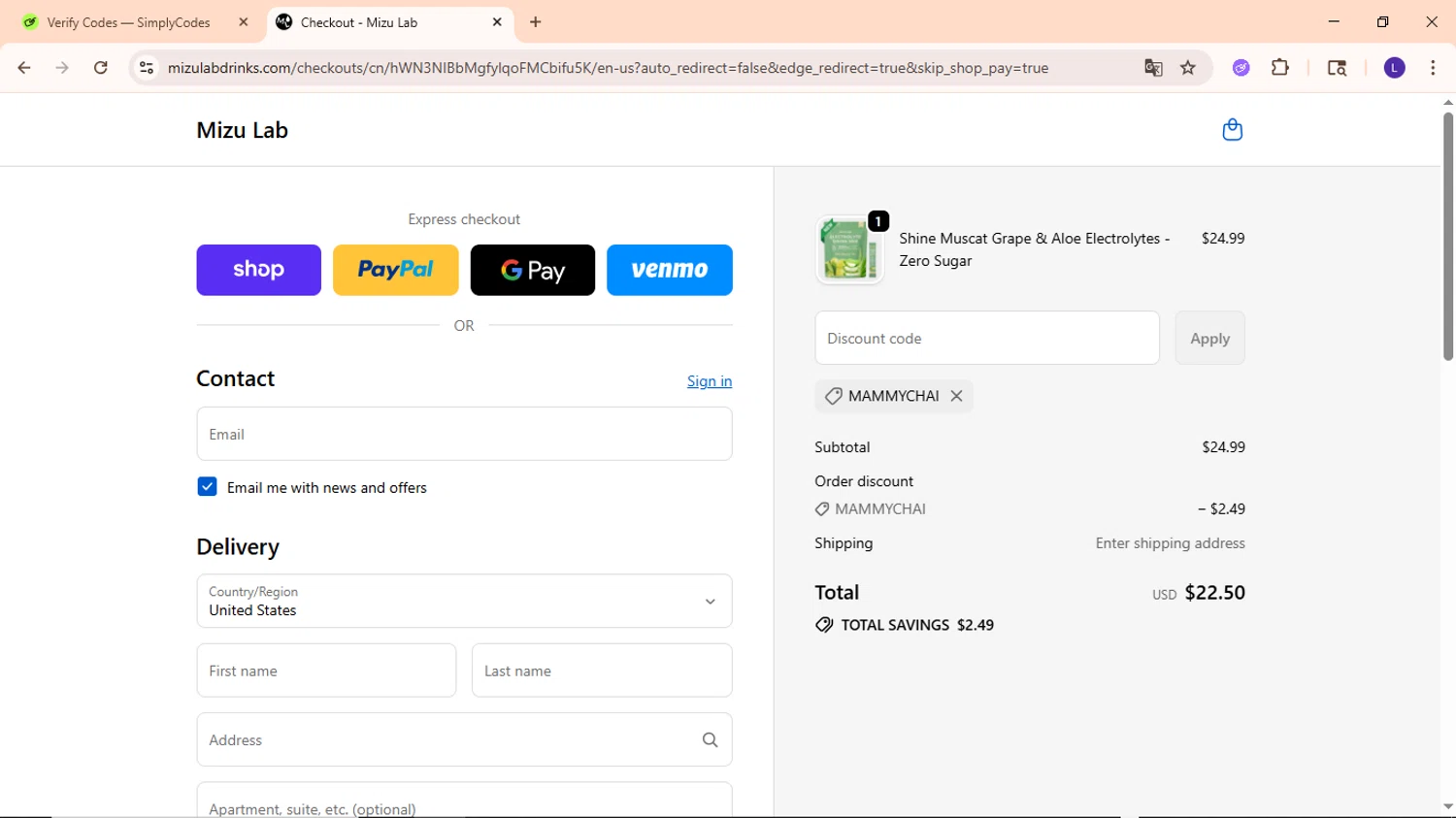Viewport: 1456px width, 818px height.
Task: Click the product name Shine Muscat Grape
Action: click(x=1035, y=249)
